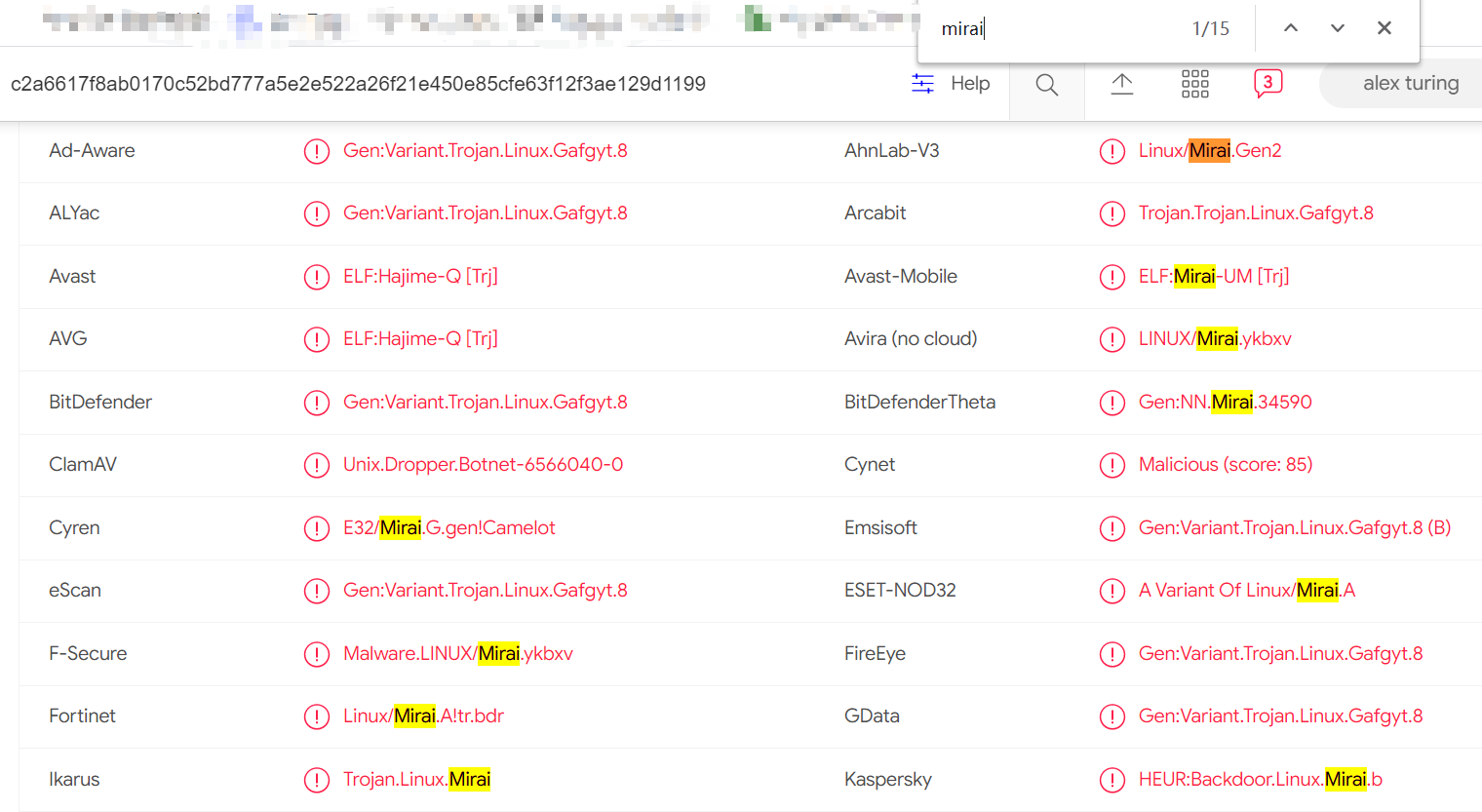Select the ELF:Mirai-UM [Trj] detection
1482x812 pixels.
pos(1214,277)
